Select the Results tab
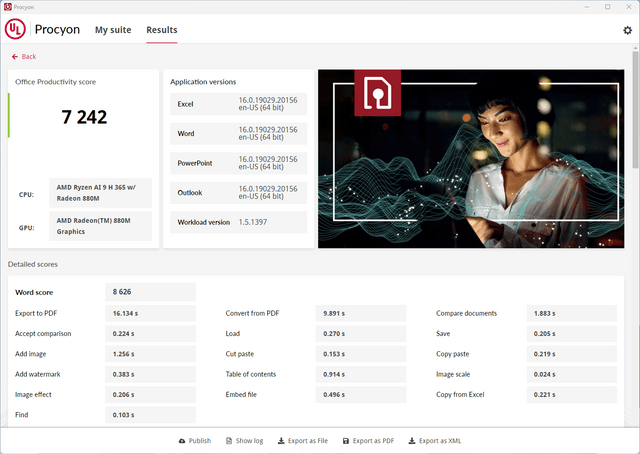This screenshot has width=640, height=454. coord(162,30)
